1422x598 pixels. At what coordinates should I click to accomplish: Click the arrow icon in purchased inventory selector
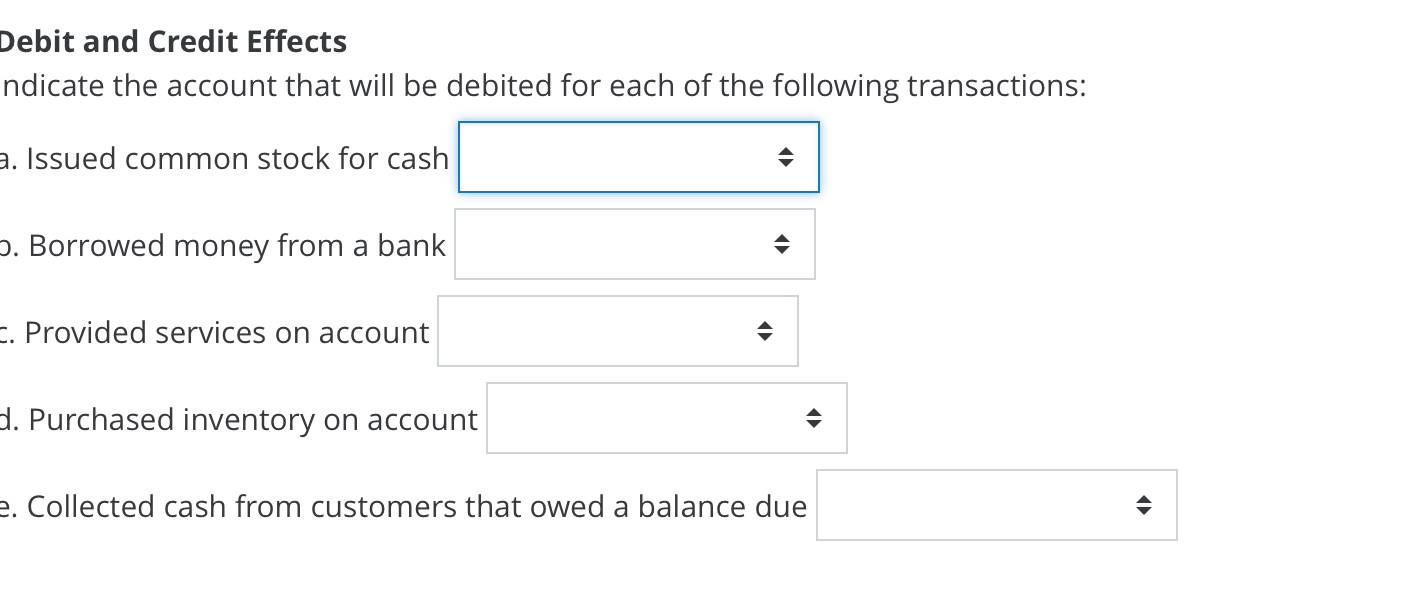pyautogui.click(x=814, y=418)
